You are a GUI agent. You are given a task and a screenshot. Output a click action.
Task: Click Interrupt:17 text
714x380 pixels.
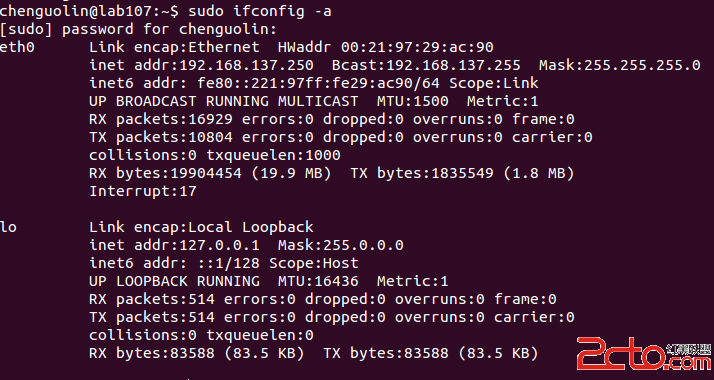(x=143, y=191)
